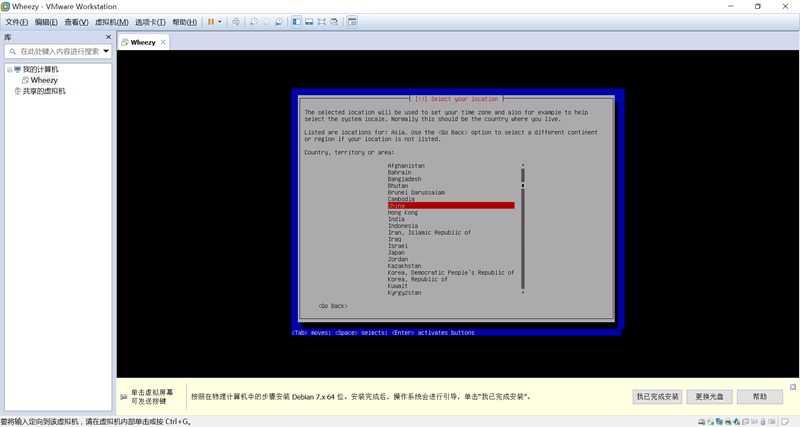800x427 pixels.
Task: Toggle the thumbnail bar toolbar icon
Action: pos(309,22)
